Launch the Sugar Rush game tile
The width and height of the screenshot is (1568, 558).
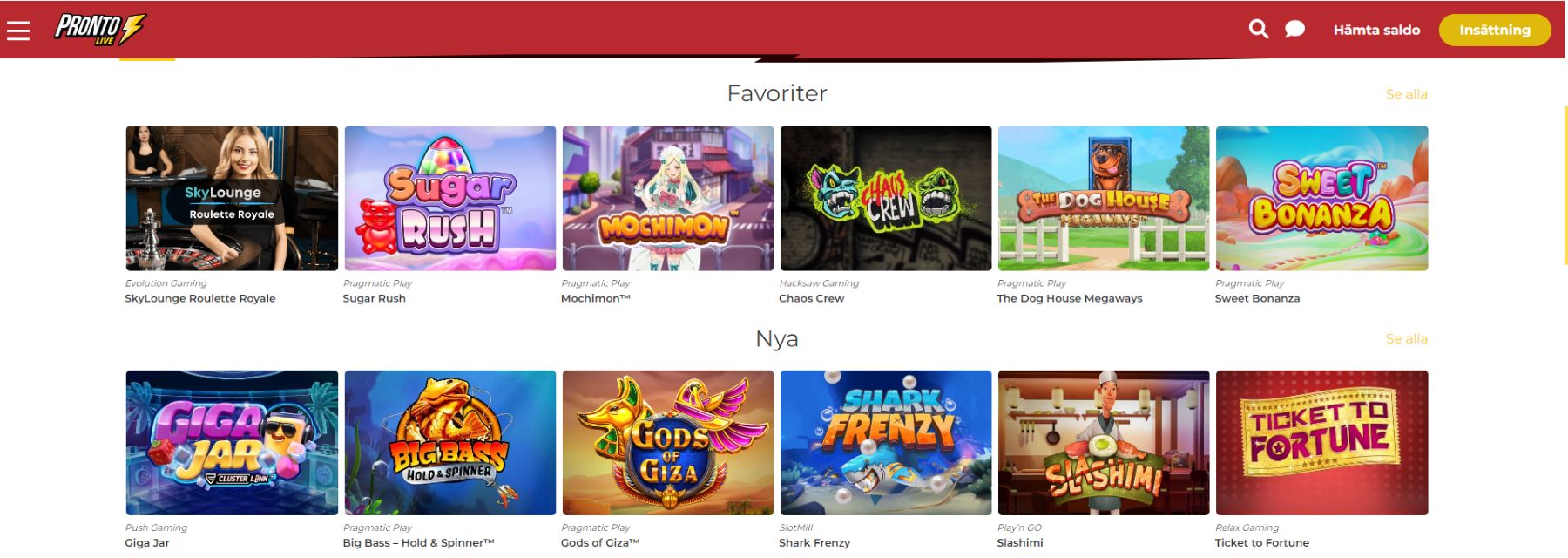point(449,198)
